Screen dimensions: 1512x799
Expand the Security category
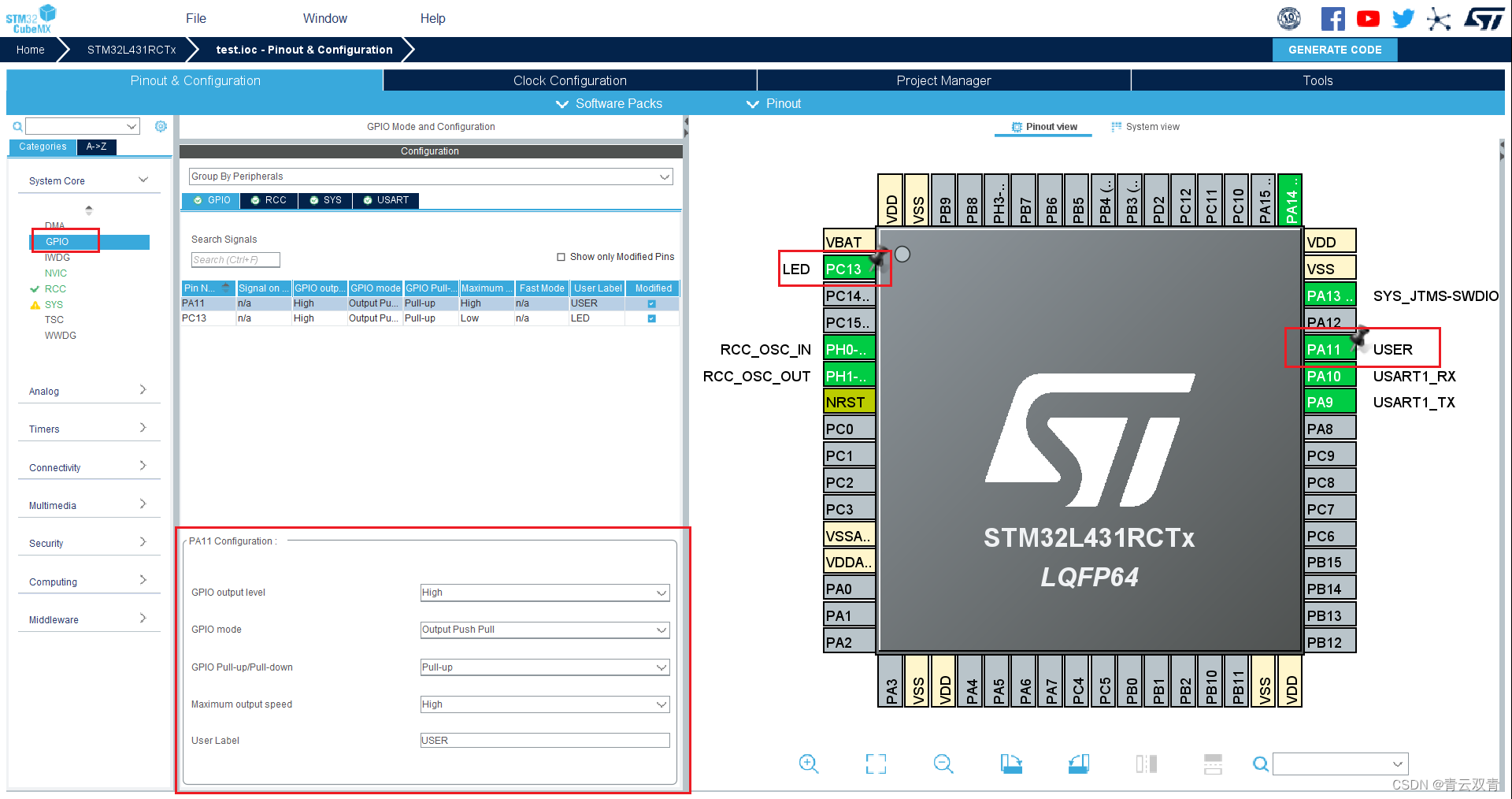89,543
